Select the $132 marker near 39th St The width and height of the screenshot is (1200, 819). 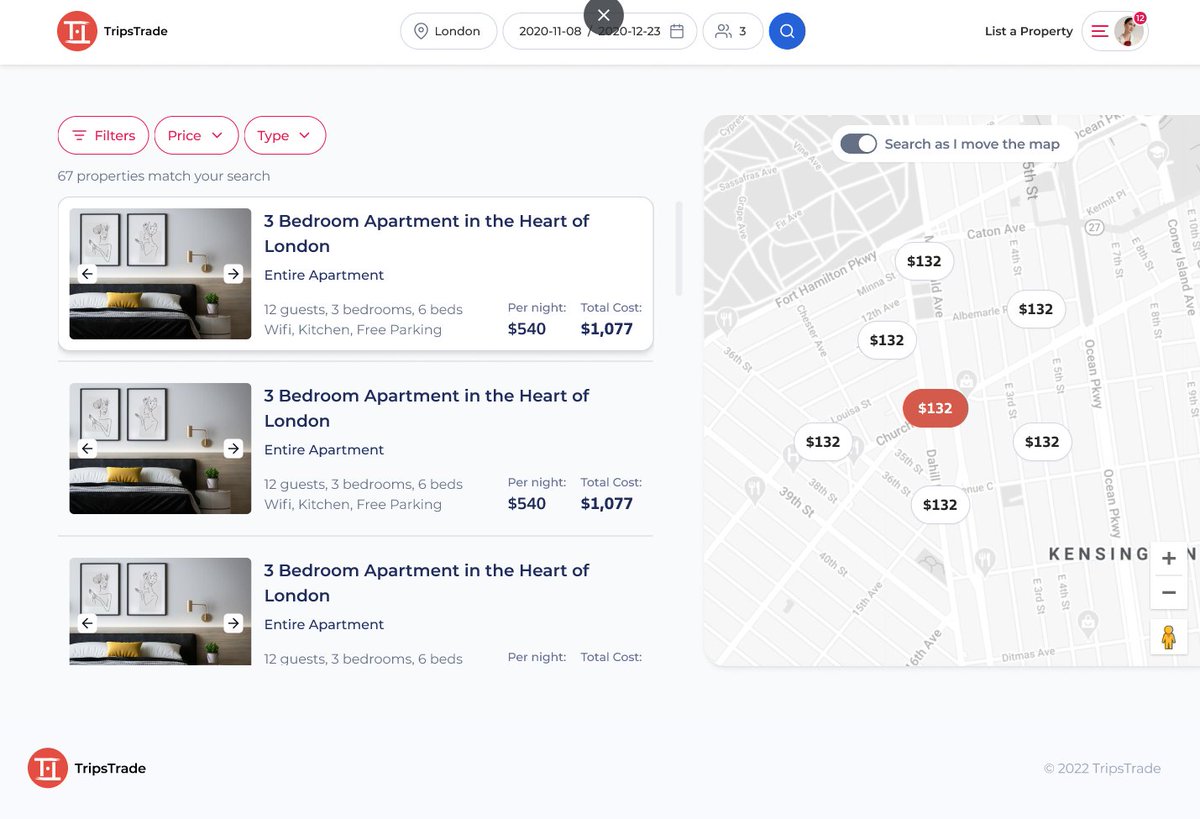click(940, 505)
